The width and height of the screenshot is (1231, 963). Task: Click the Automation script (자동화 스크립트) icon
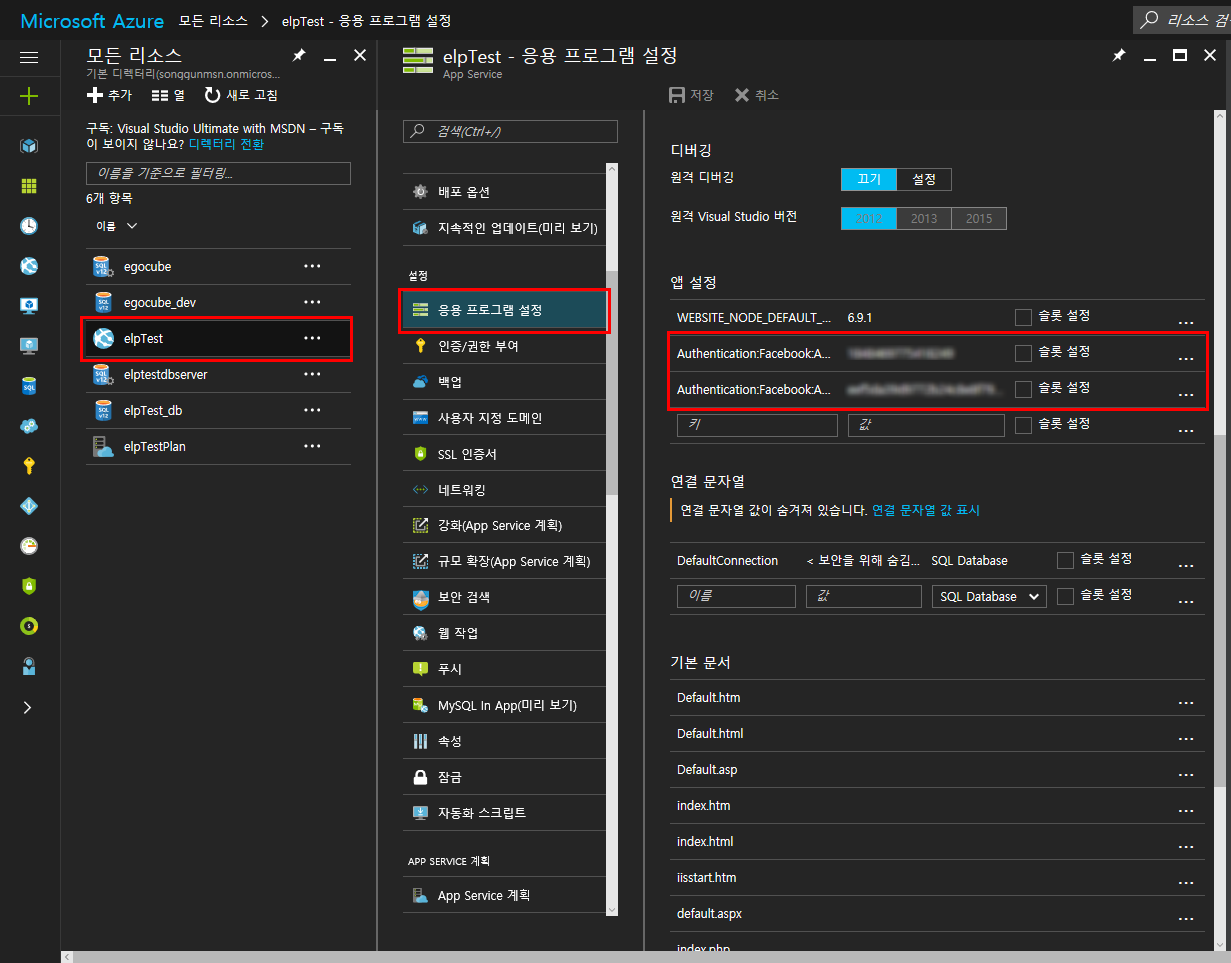(x=420, y=813)
